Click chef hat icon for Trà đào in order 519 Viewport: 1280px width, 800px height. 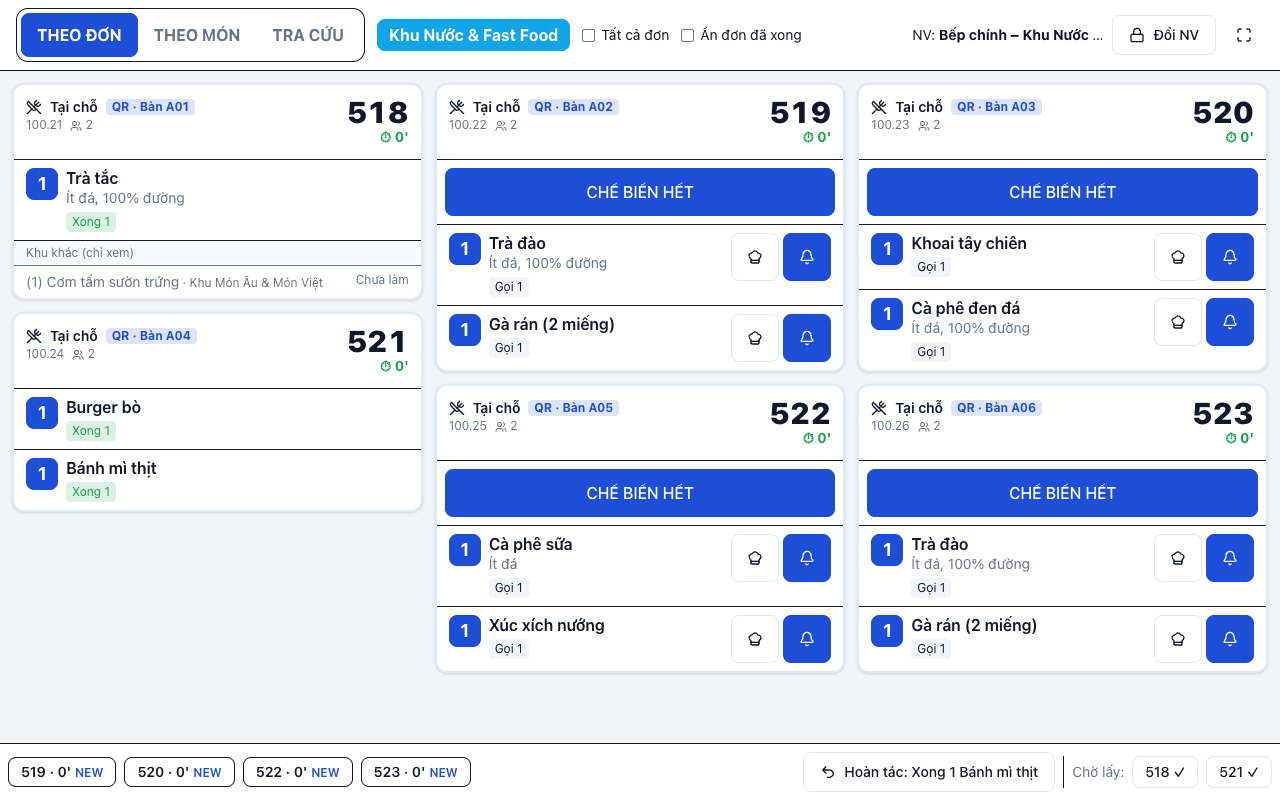click(x=755, y=257)
